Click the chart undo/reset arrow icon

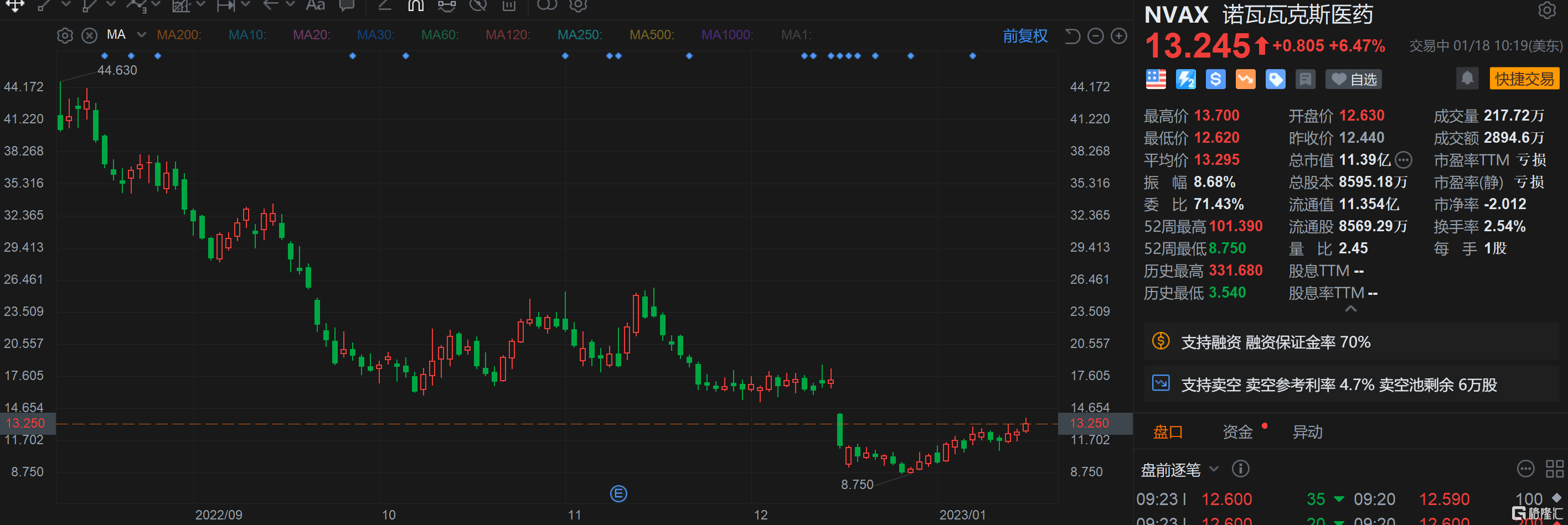pyautogui.click(x=1072, y=36)
